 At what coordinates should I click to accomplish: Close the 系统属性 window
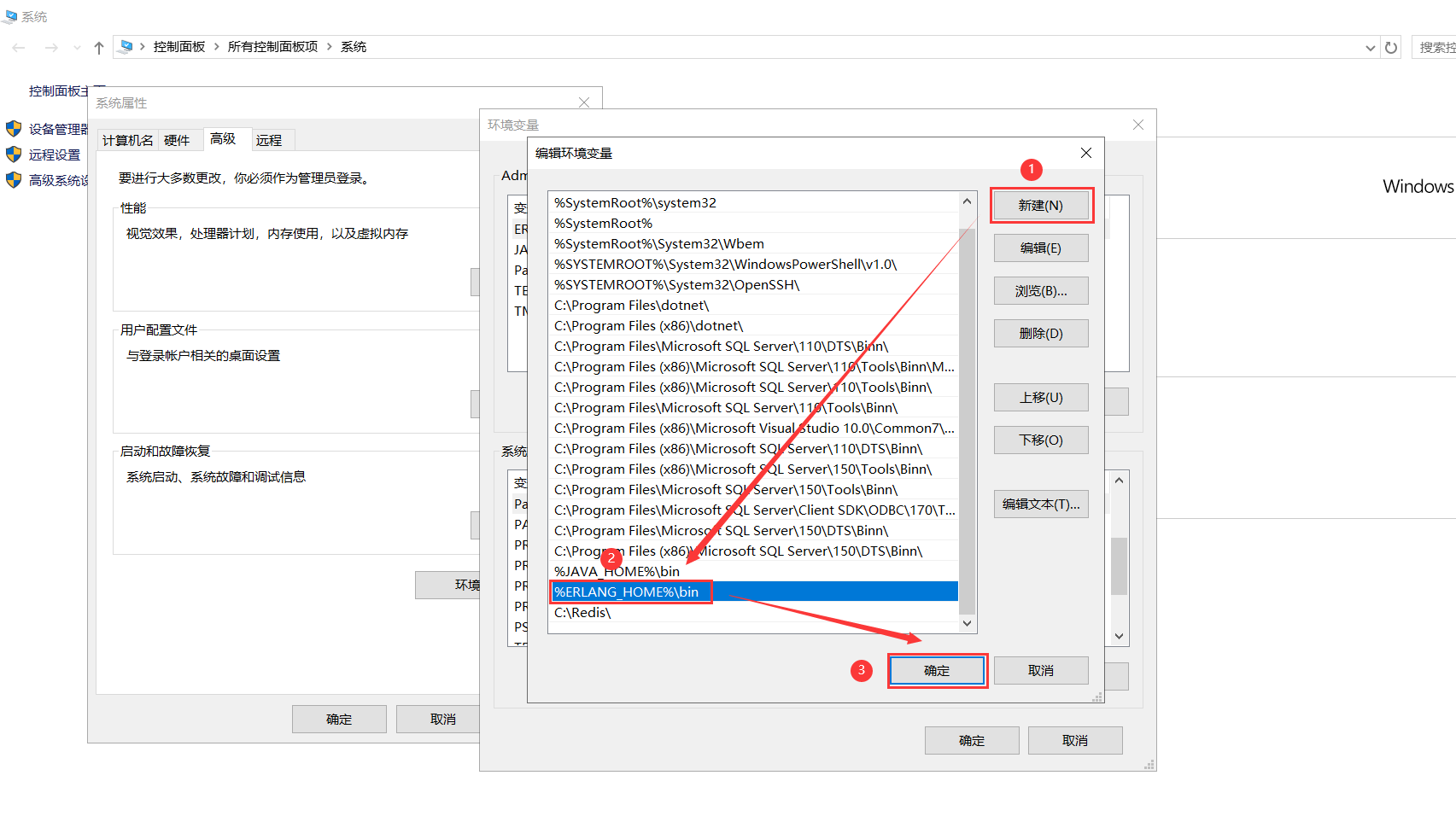click(x=584, y=102)
